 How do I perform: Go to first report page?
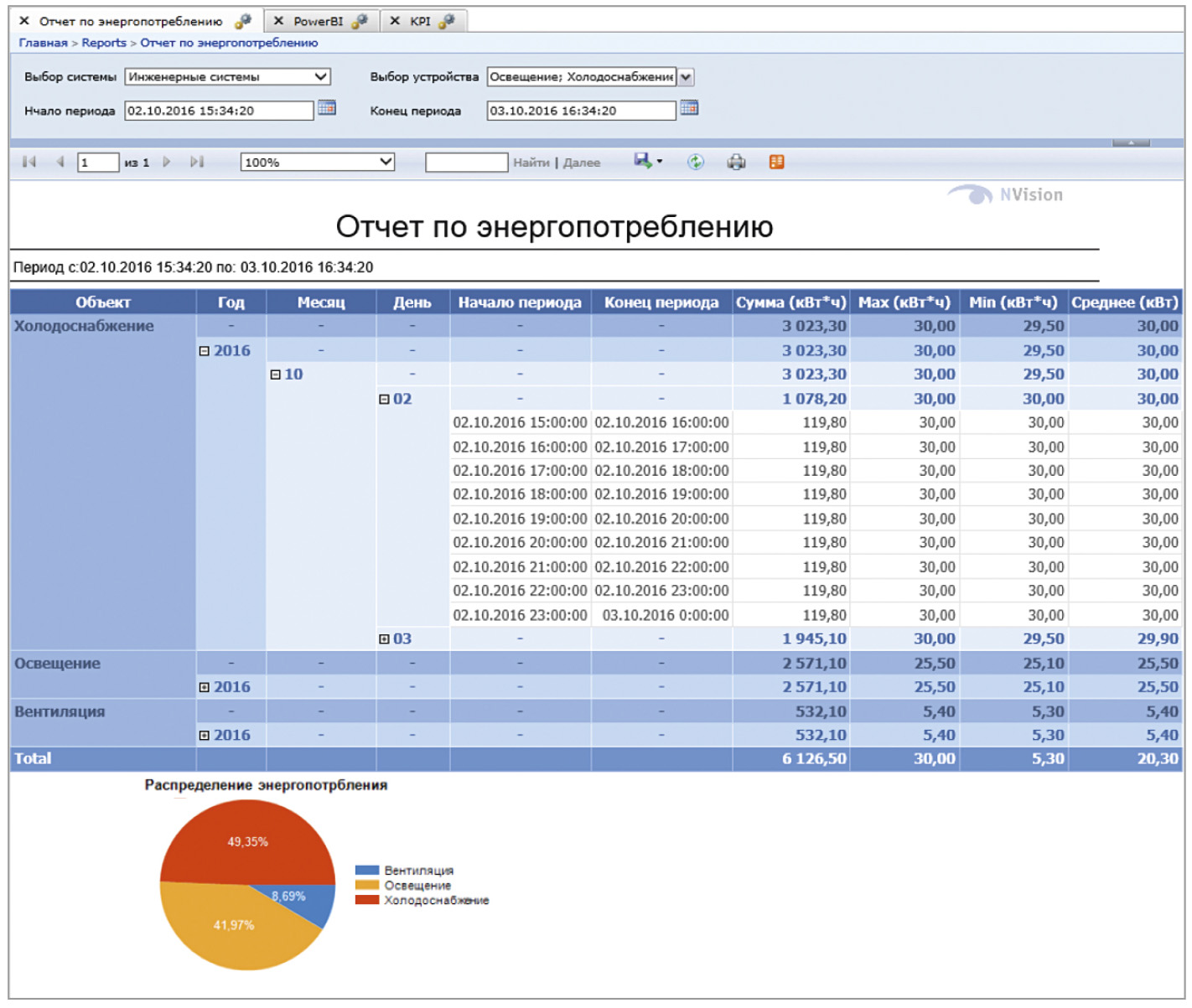coord(29,162)
